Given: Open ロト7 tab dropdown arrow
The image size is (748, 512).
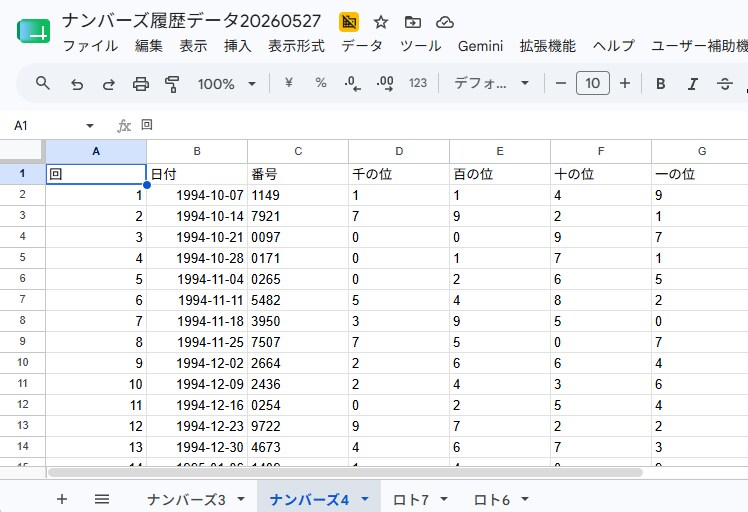Looking at the screenshot, I should point(444,499).
